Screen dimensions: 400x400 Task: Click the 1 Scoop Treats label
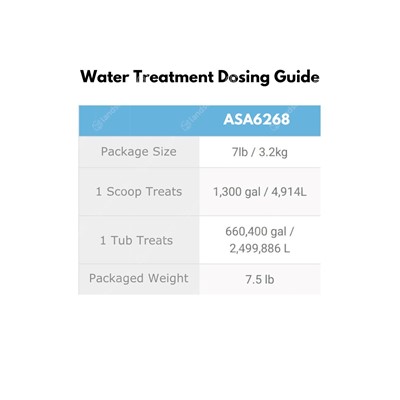click(139, 192)
